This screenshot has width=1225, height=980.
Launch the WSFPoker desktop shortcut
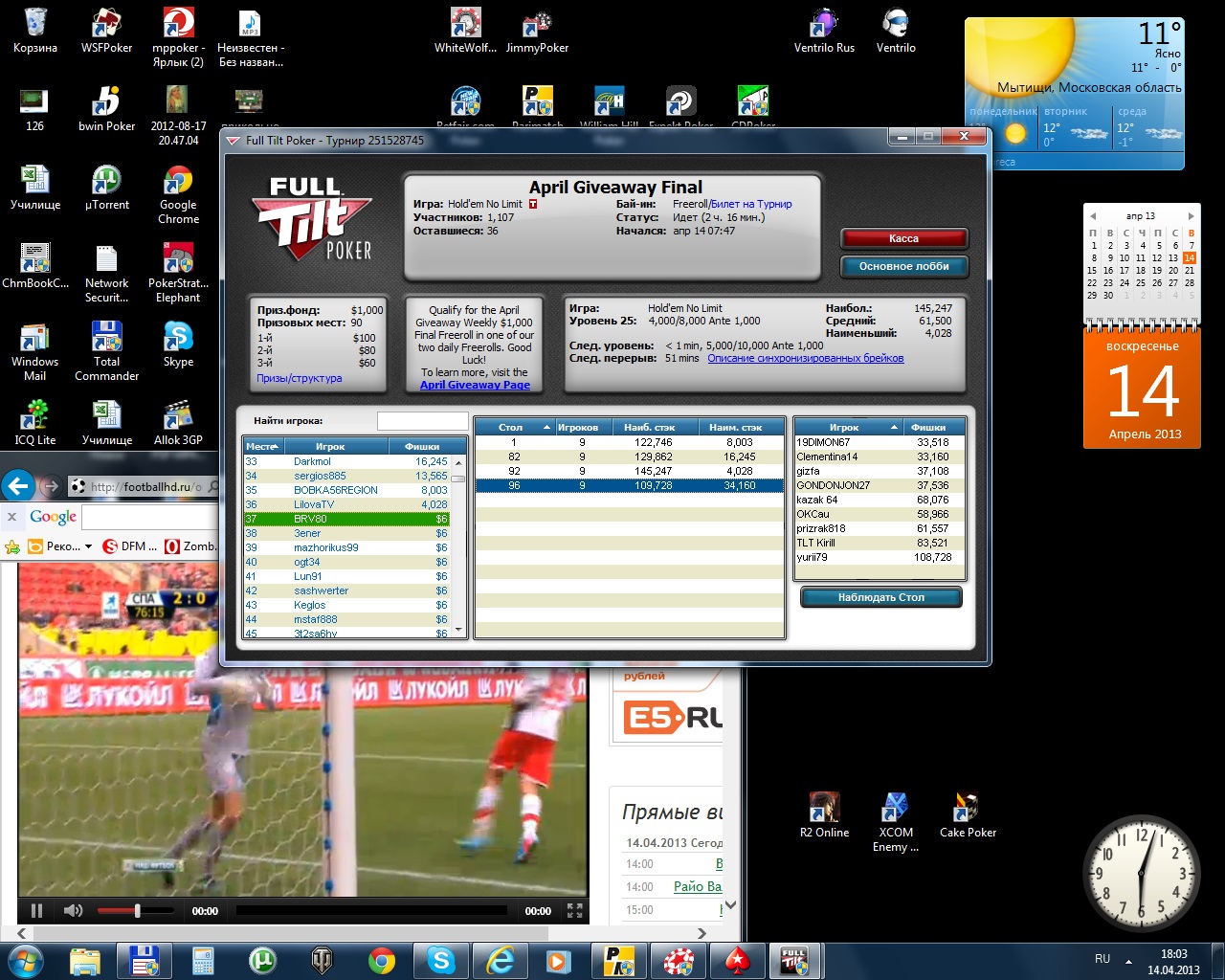tap(106, 31)
